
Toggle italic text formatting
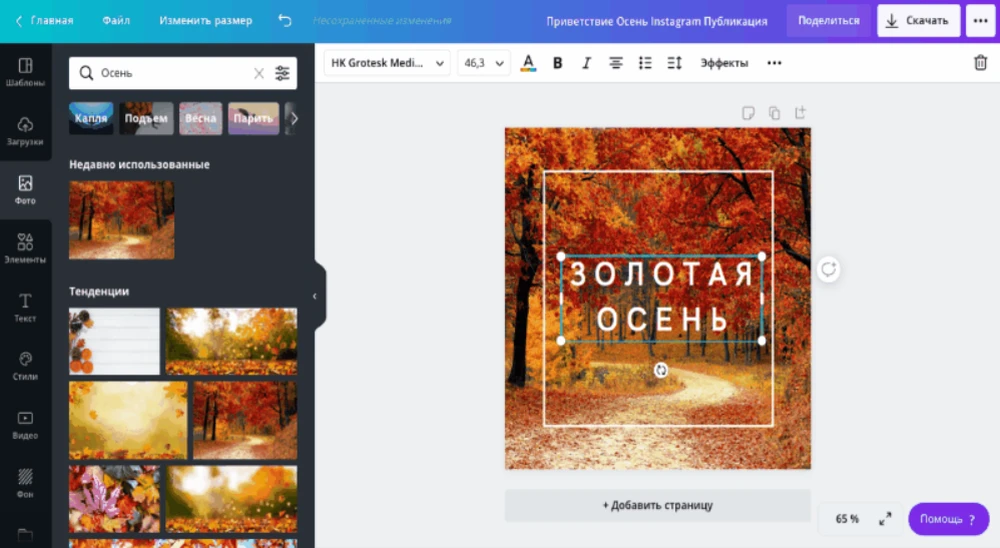587,63
